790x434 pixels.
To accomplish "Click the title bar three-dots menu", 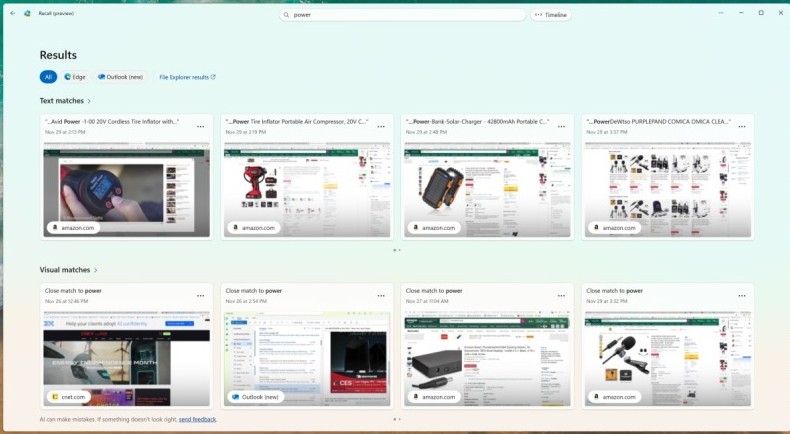I will pyautogui.click(x=721, y=13).
